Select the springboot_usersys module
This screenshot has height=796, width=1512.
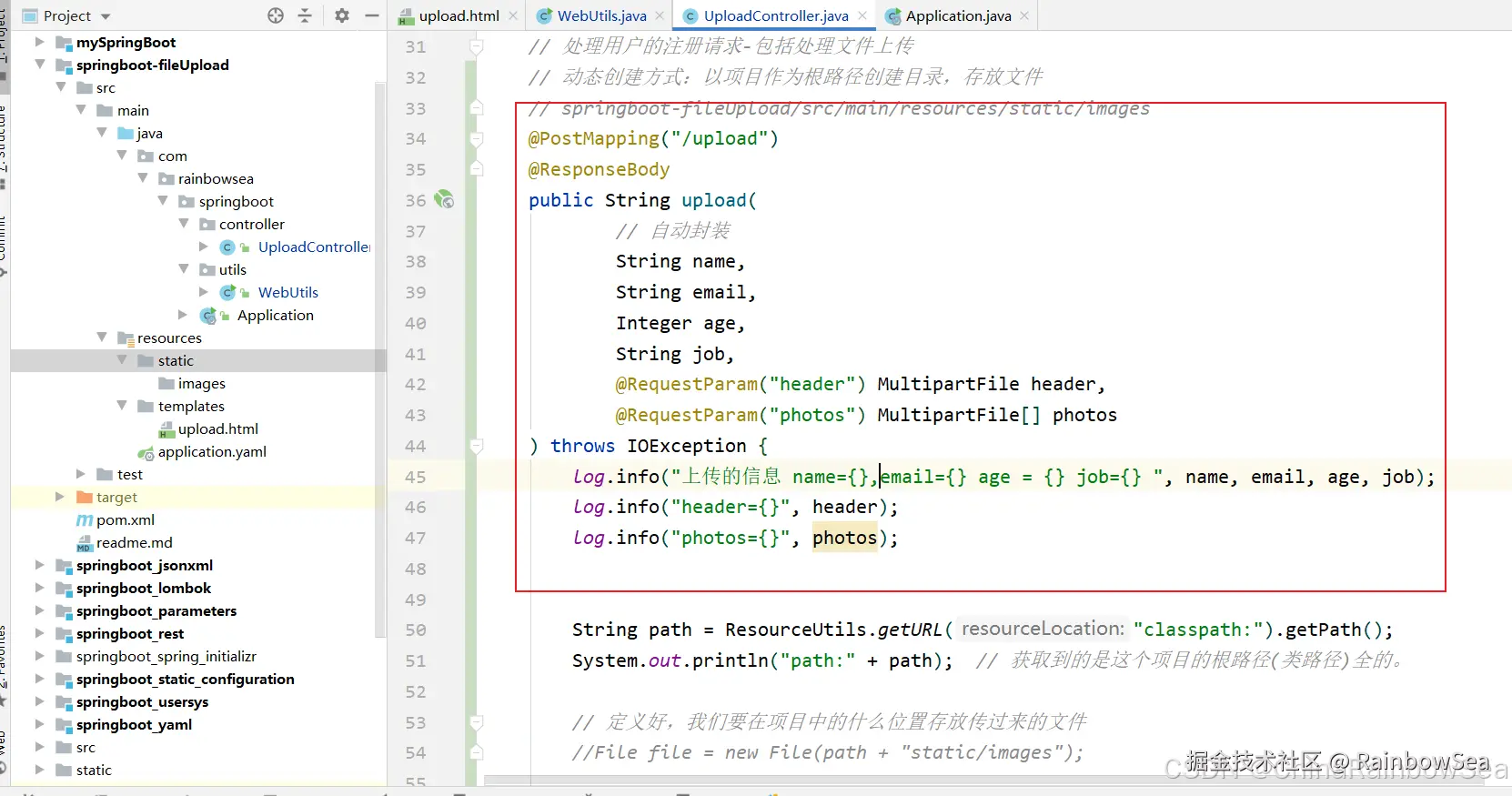(x=143, y=701)
